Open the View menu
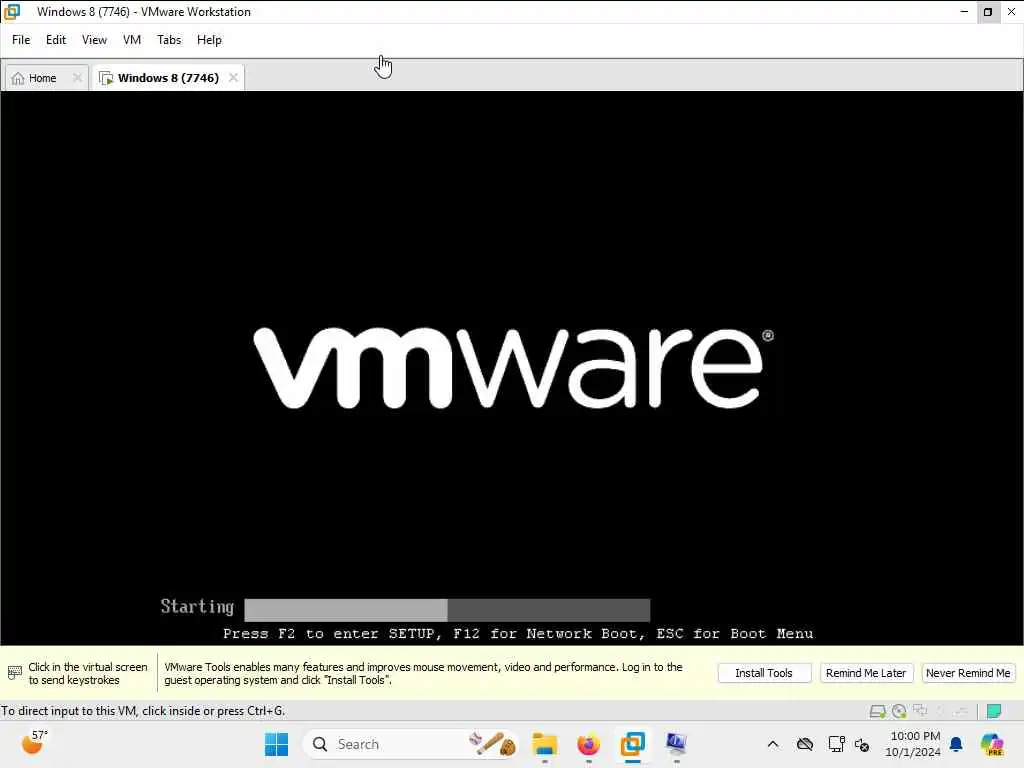Image resolution: width=1024 pixels, height=768 pixels. 94,40
